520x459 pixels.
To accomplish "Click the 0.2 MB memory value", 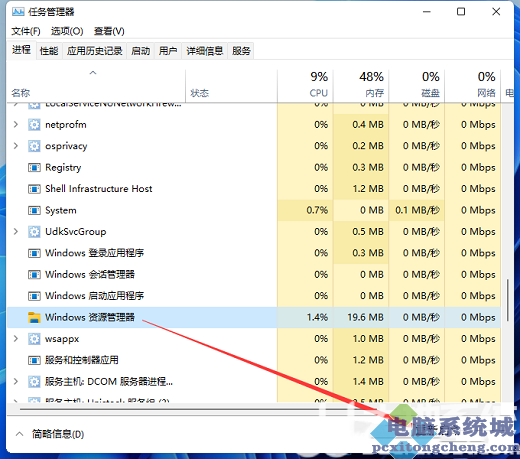I will tap(368, 146).
